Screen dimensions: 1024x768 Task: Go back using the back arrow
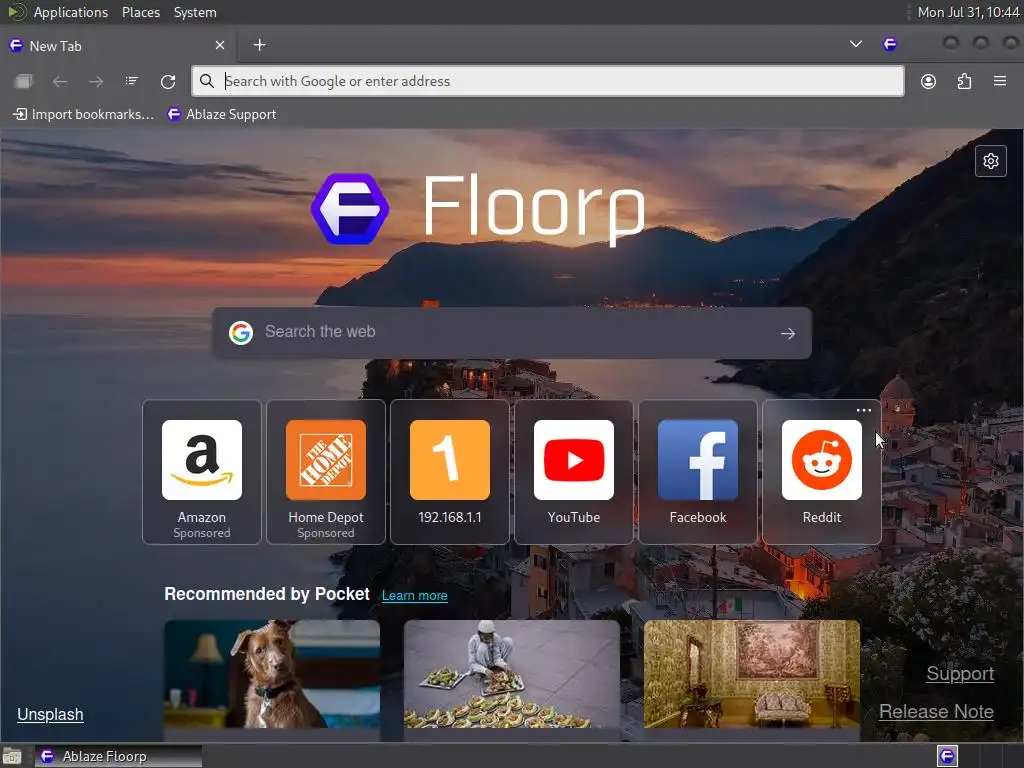pos(59,82)
